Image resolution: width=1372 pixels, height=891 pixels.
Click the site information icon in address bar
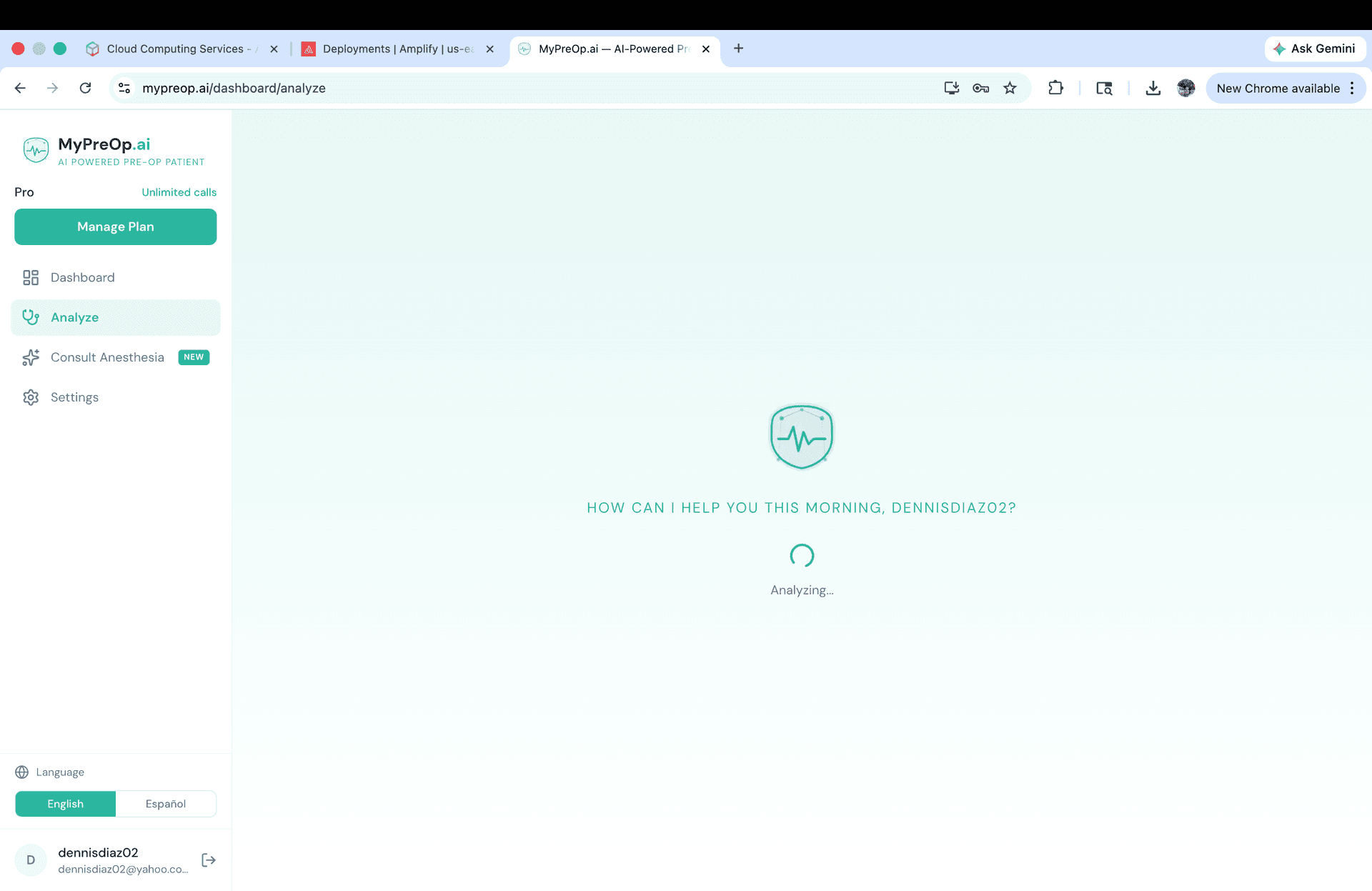pos(124,88)
